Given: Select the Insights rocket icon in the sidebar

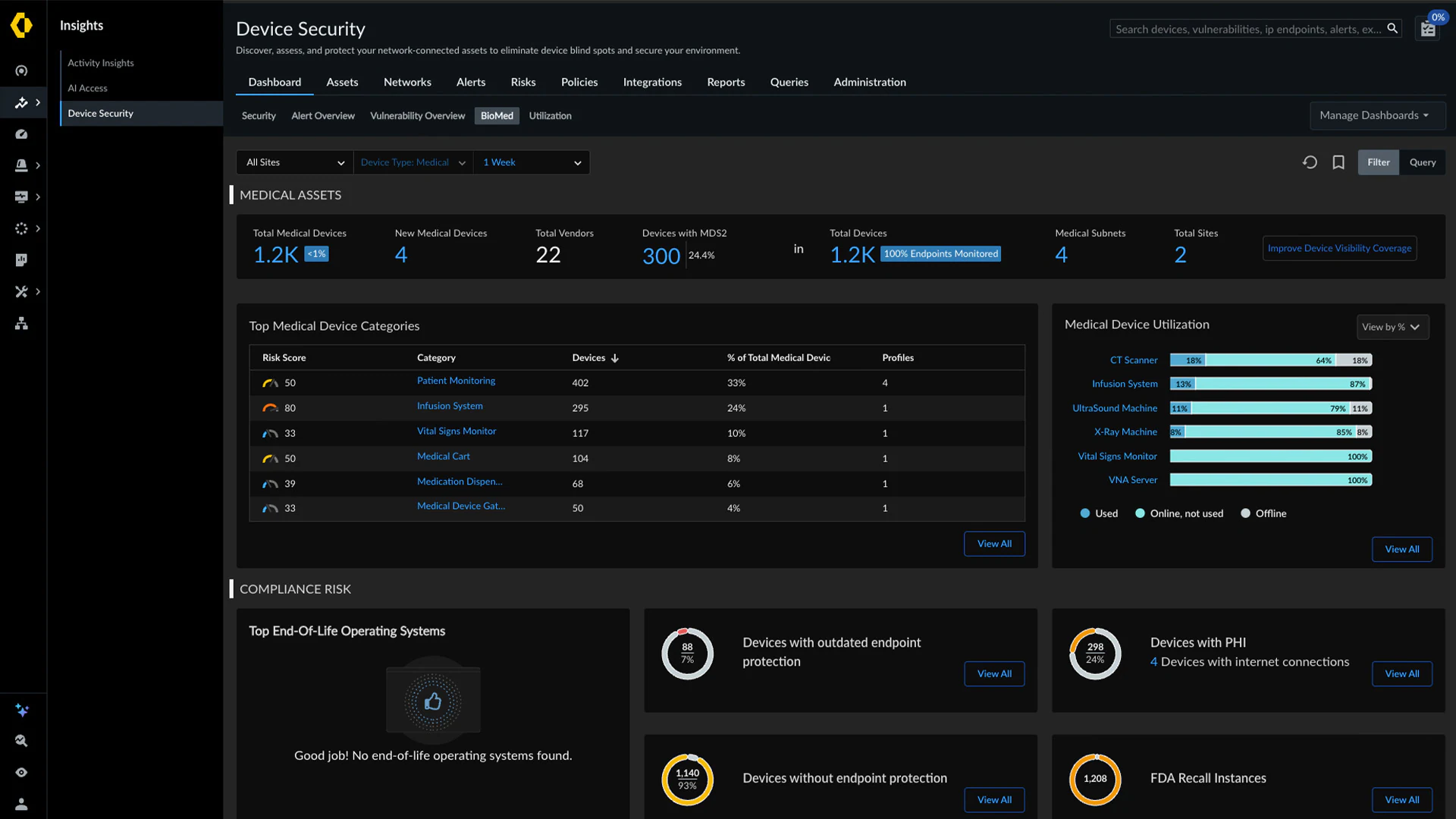Looking at the screenshot, I should pyautogui.click(x=21, y=102).
